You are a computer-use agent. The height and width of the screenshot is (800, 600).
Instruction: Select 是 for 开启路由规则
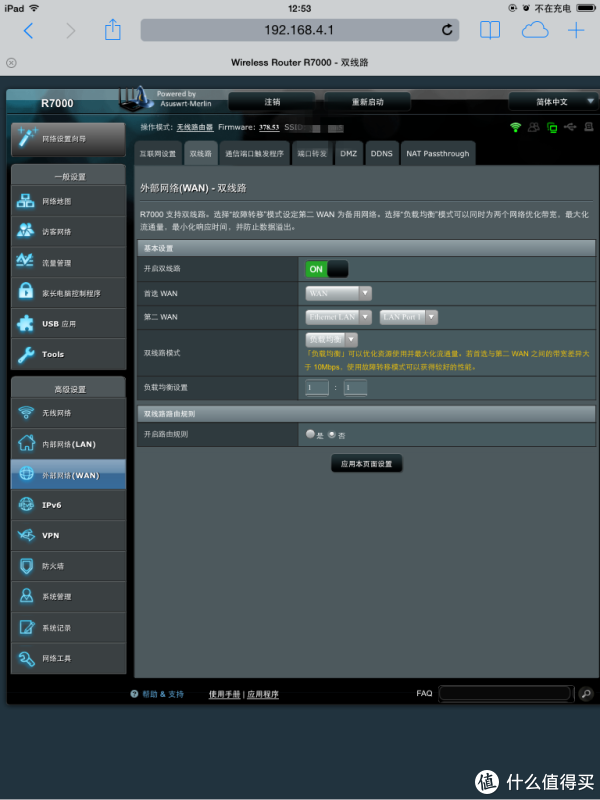click(x=310, y=434)
